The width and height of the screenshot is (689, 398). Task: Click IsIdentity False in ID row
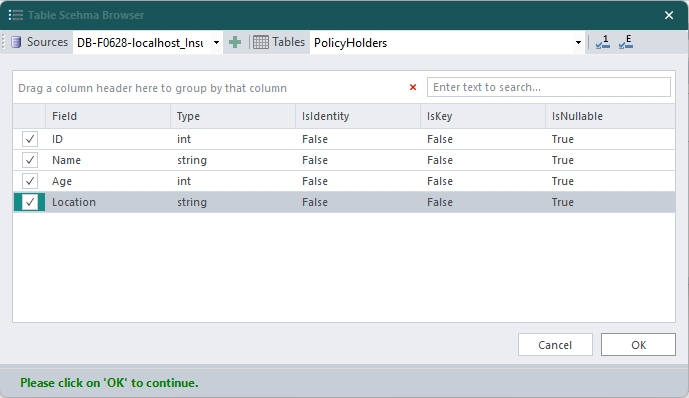click(x=358, y=139)
